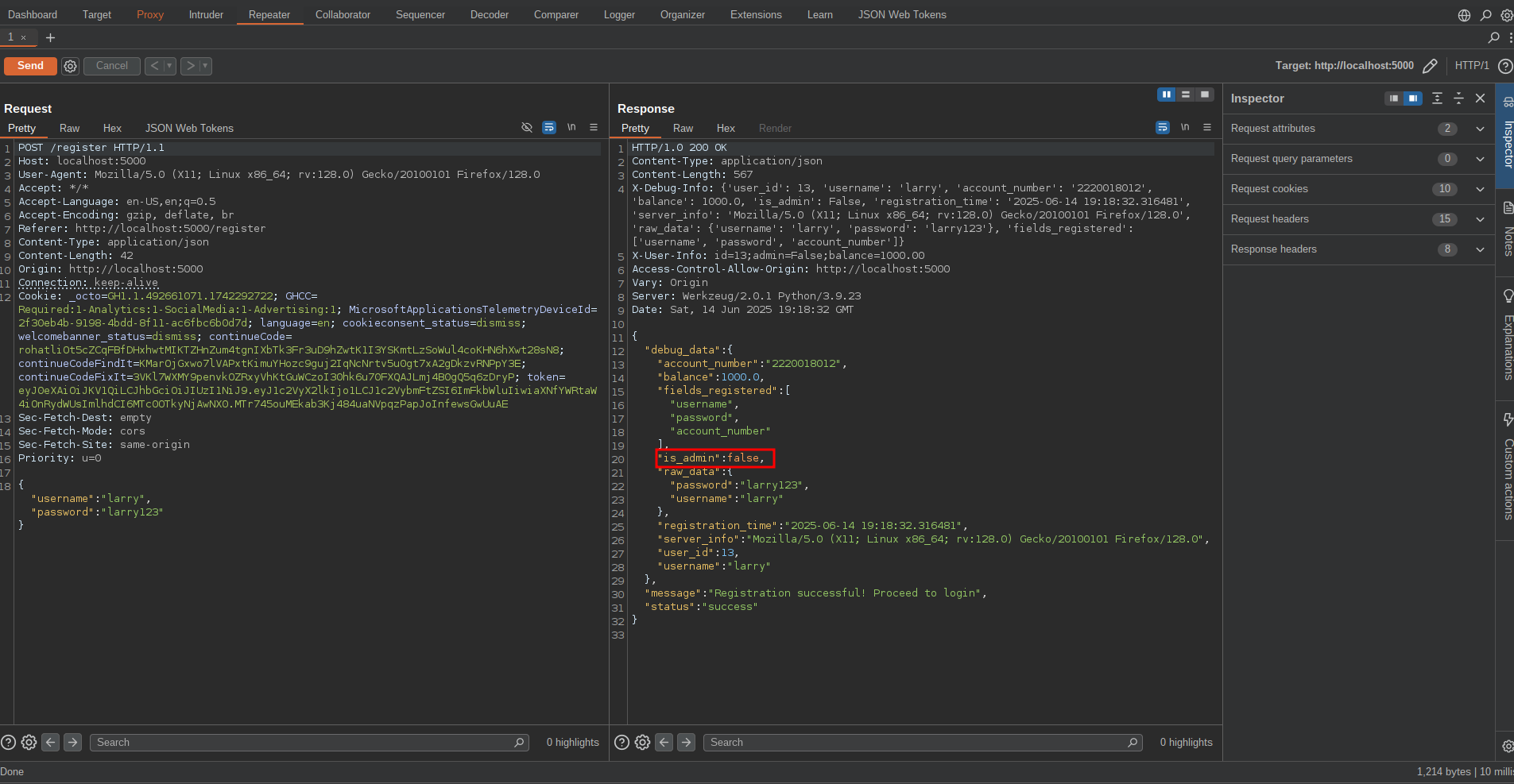1514x784 pixels.
Task: Go to next search match in Response
Action: point(686,742)
